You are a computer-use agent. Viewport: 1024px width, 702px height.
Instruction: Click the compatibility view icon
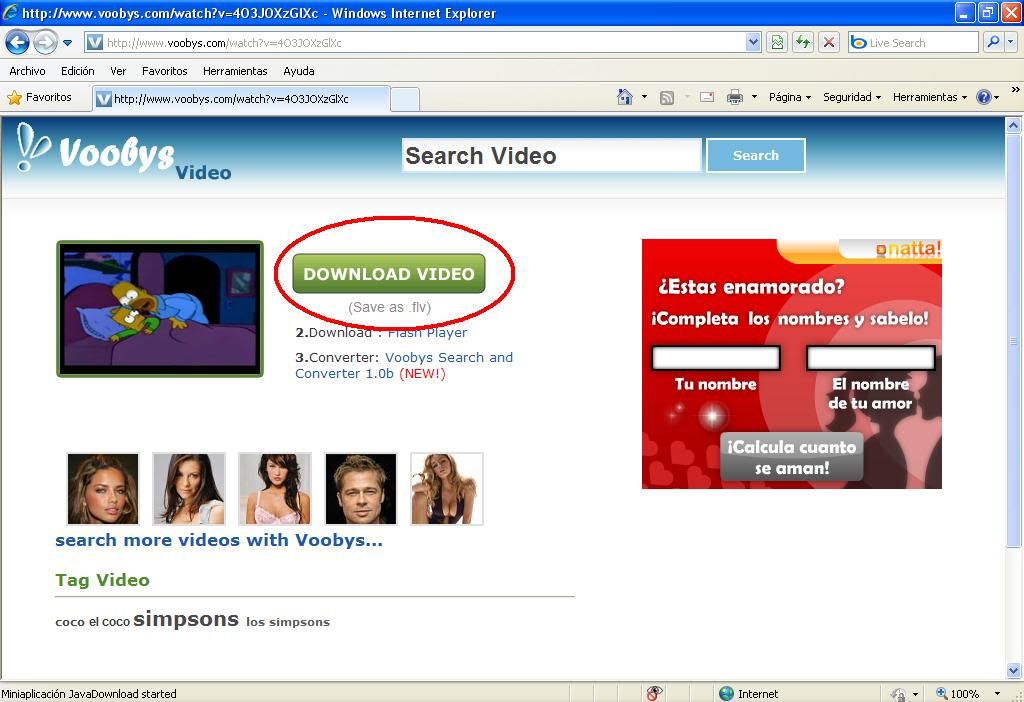777,43
